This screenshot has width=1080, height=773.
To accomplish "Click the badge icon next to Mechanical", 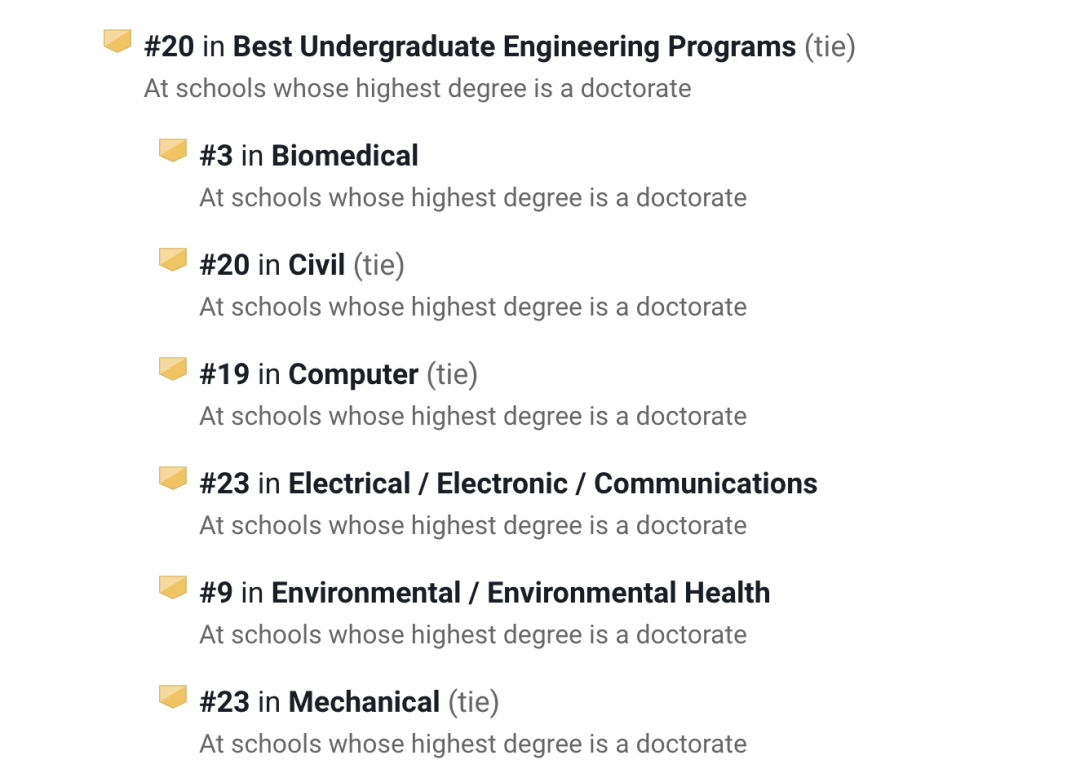I will tap(173, 696).
